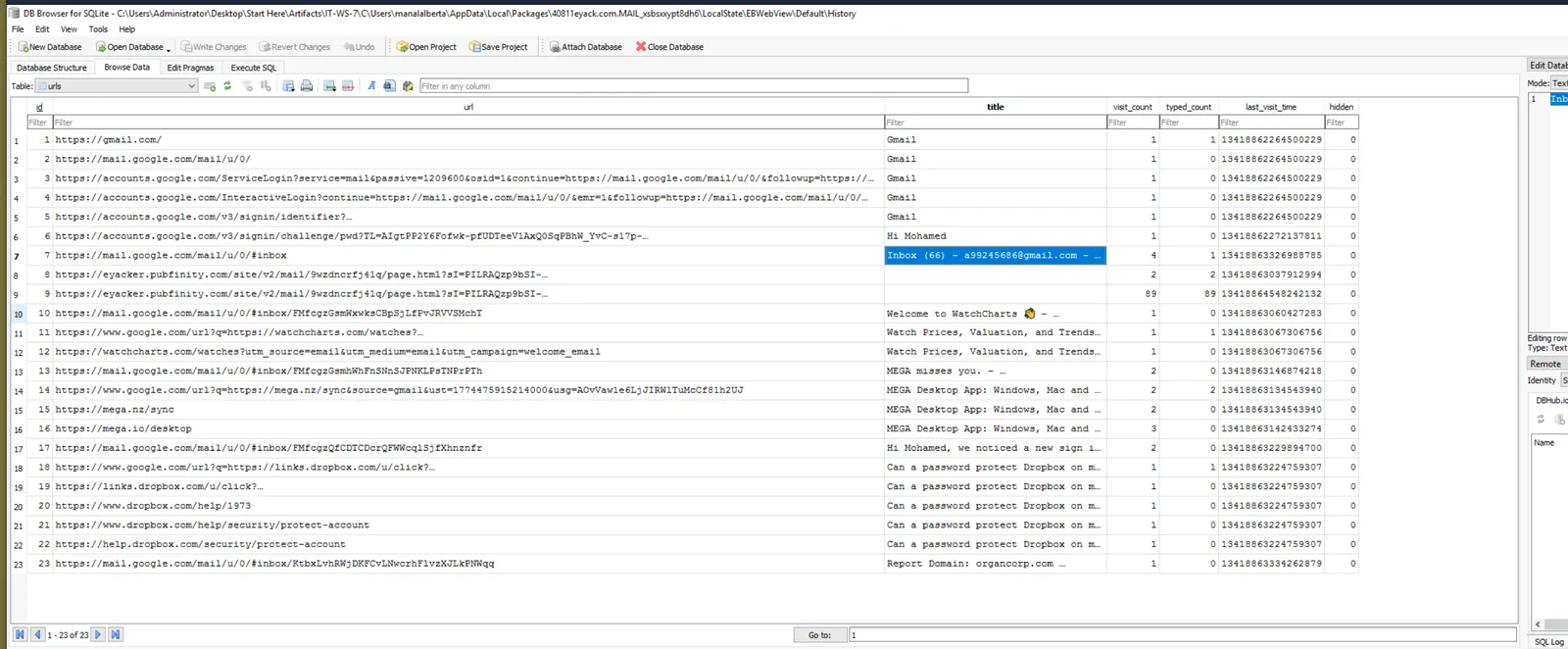Viewport: 1568px width, 649px height.
Task: Open the Edit menu
Action: [42, 29]
